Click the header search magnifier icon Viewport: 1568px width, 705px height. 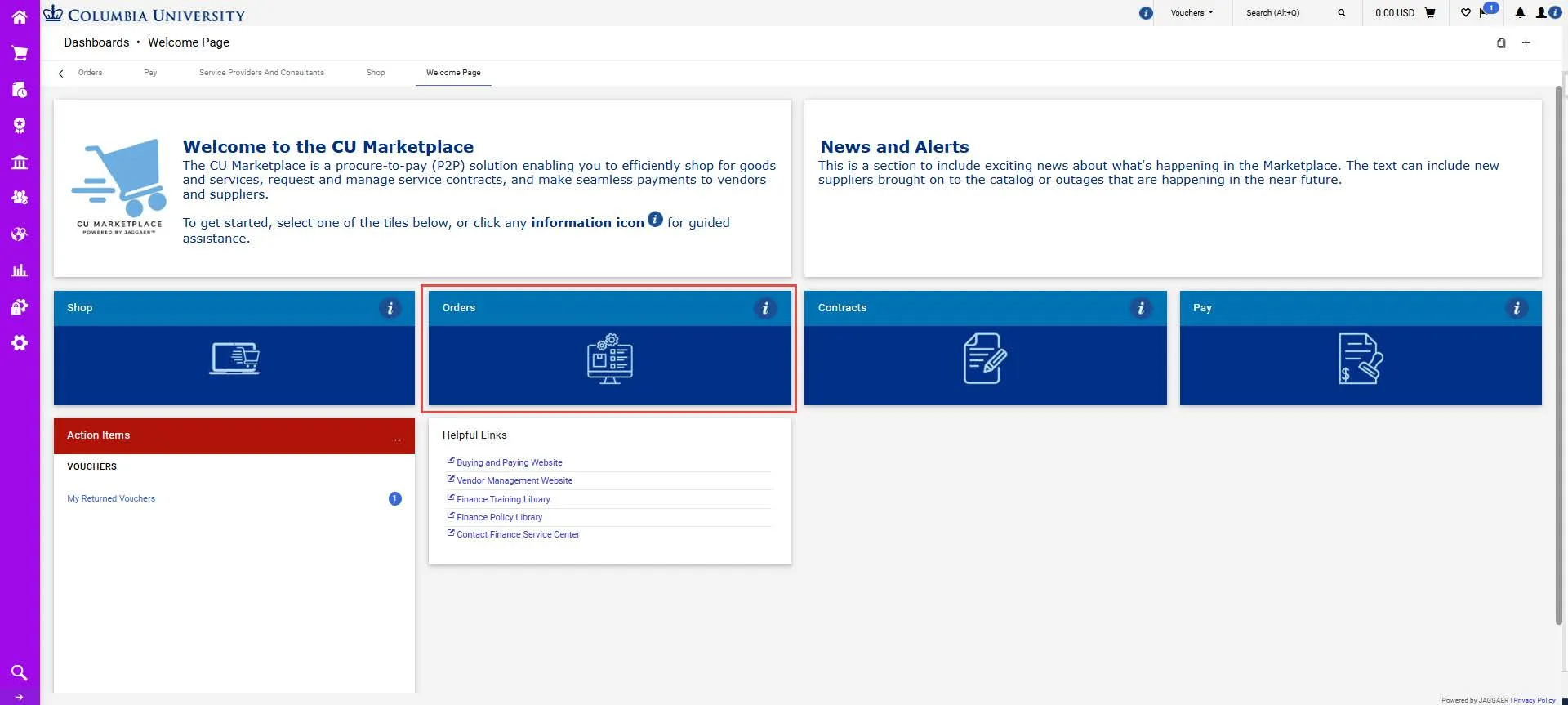point(1341,13)
